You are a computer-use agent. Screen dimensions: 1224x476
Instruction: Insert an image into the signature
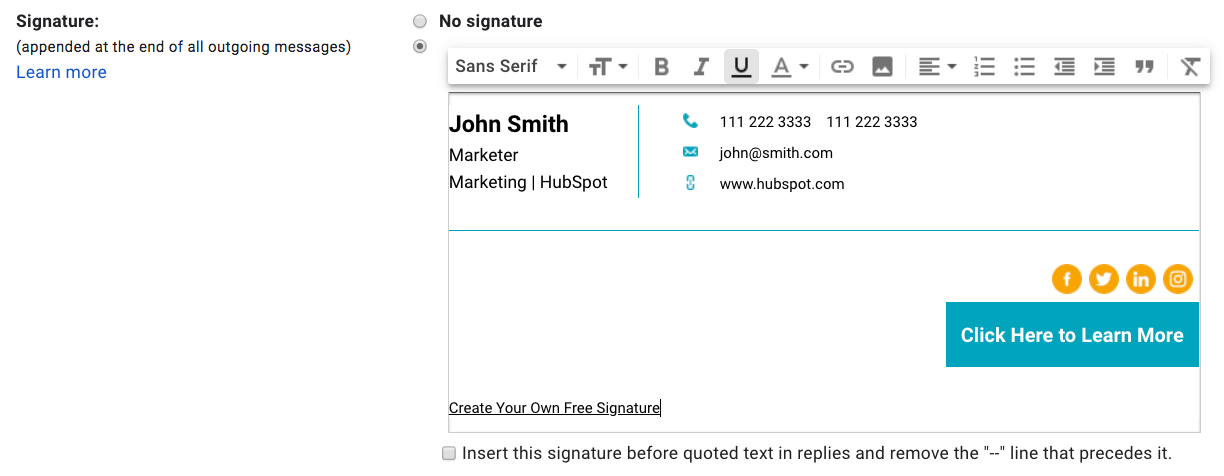click(882, 67)
